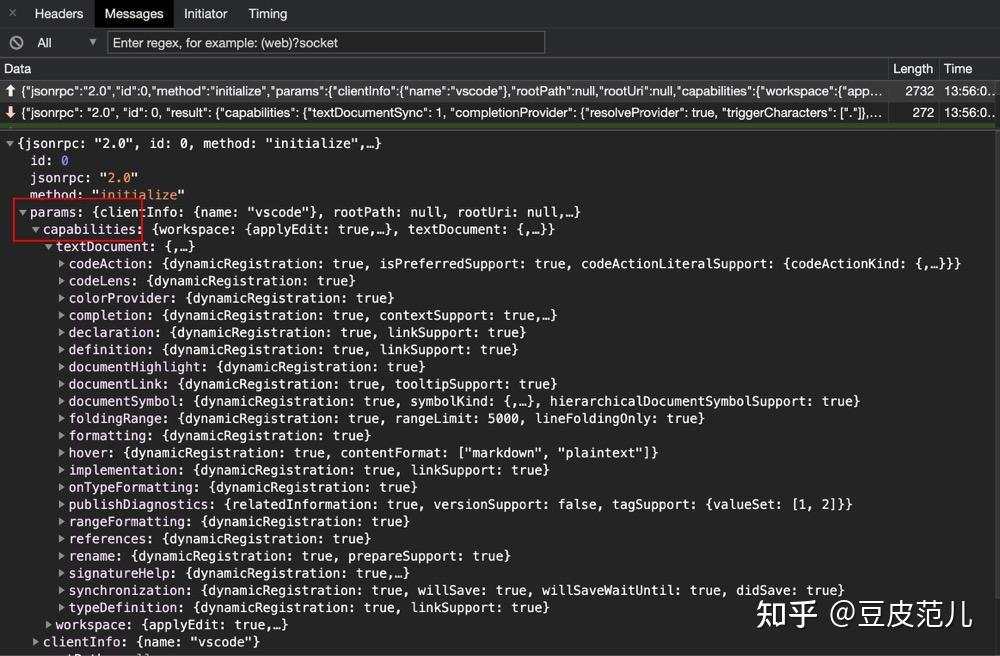Collapse the capabilities node
The height and width of the screenshot is (656, 1000).
(36, 229)
